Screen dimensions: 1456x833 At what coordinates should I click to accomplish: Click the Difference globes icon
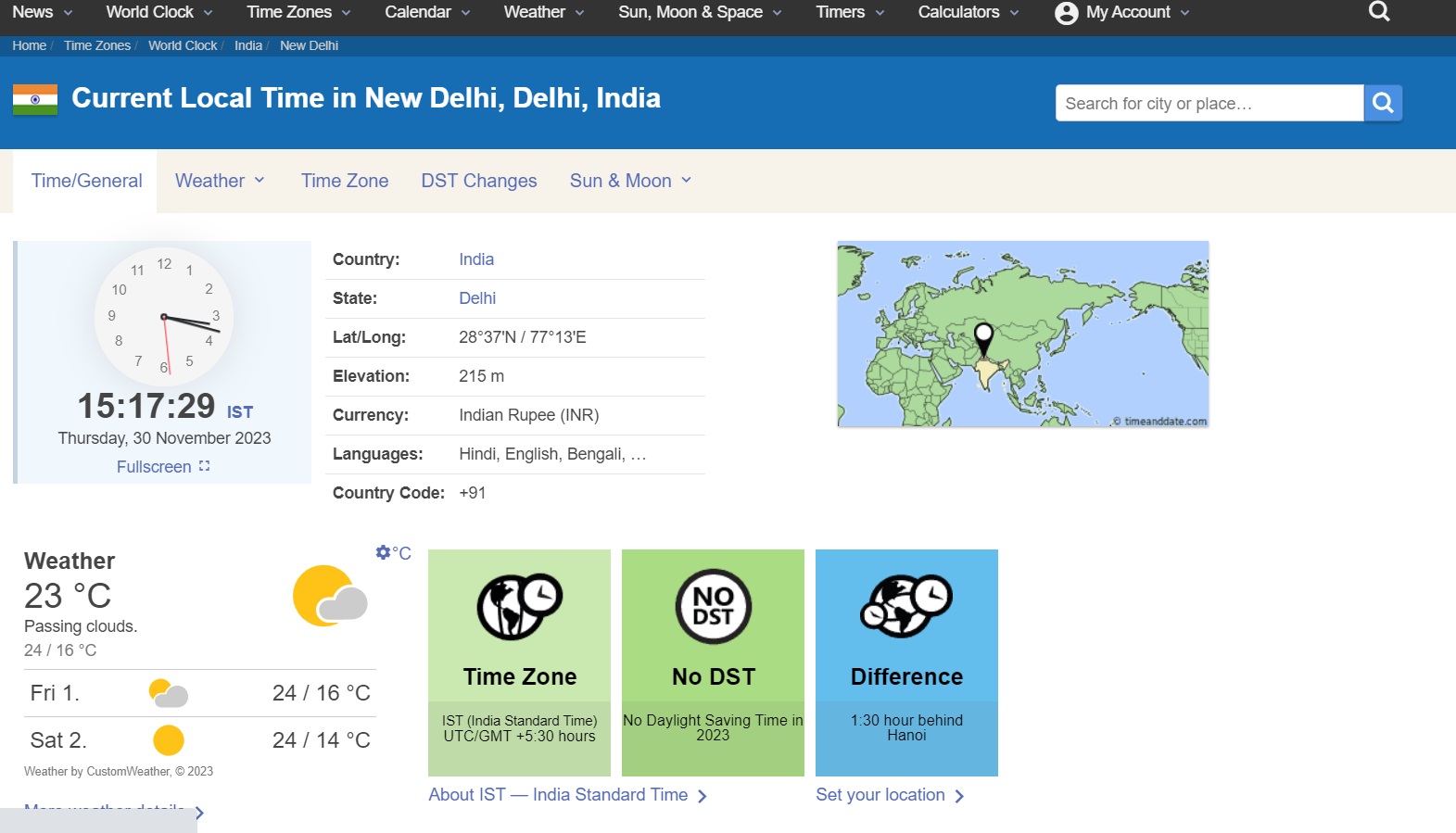point(905,607)
